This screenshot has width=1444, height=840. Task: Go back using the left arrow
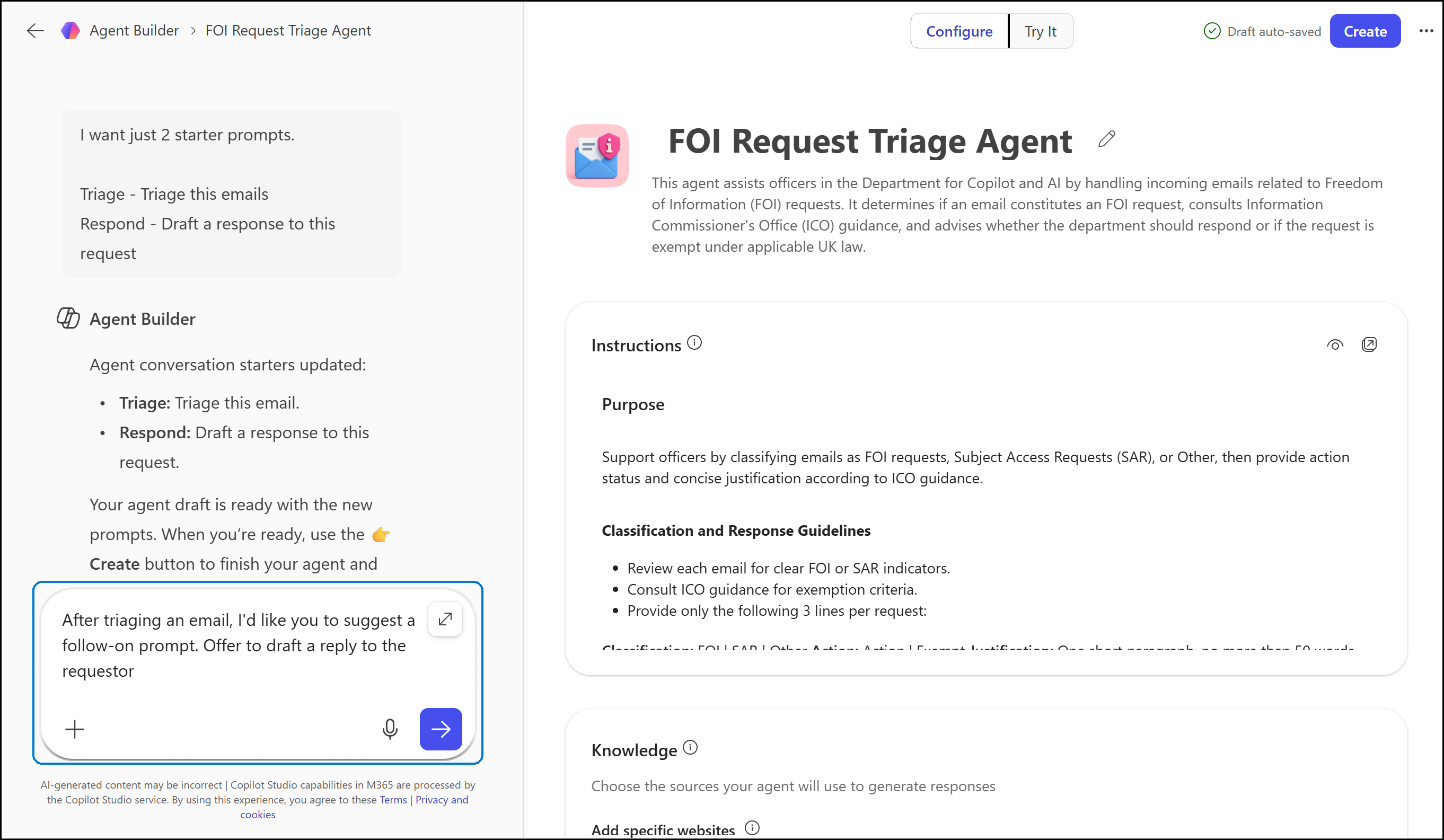click(x=36, y=31)
